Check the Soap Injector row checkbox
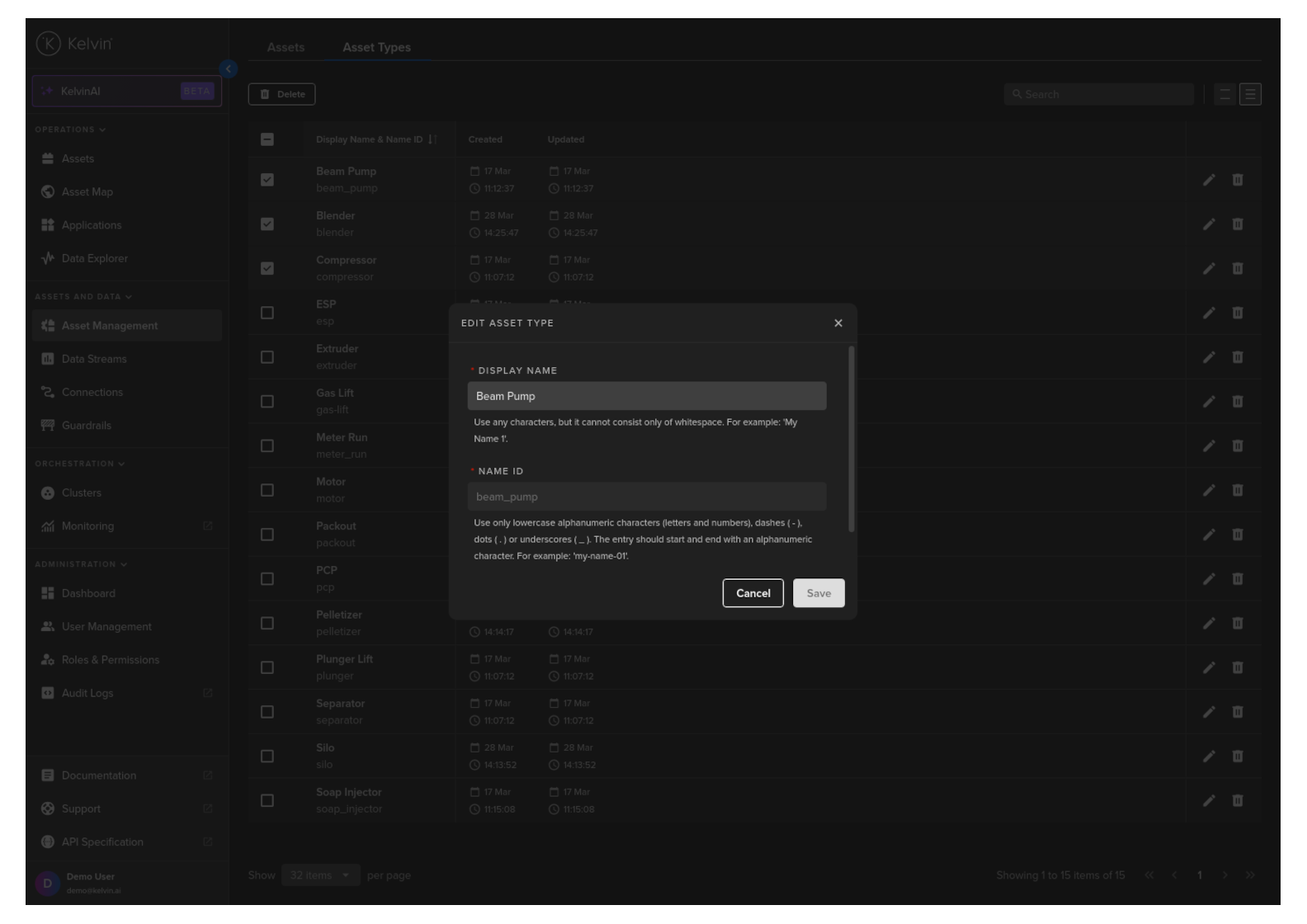 coord(267,801)
